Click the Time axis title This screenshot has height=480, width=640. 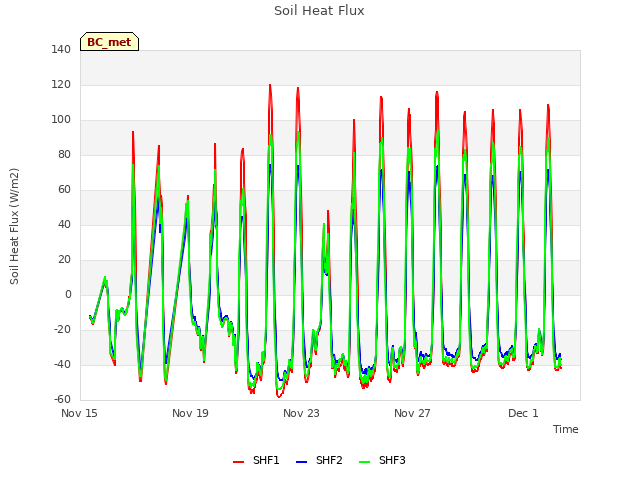pos(566,429)
